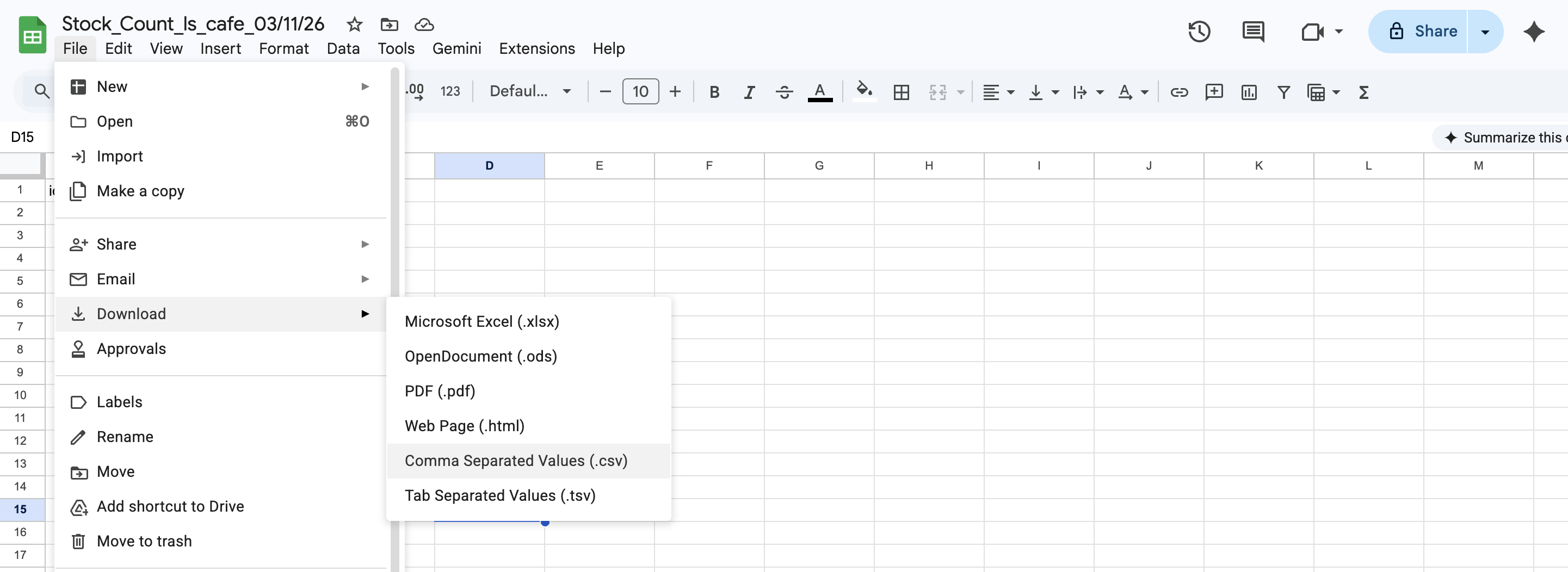The width and height of the screenshot is (1568, 572).
Task: Increase decimal places button
Action: [x=415, y=91]
